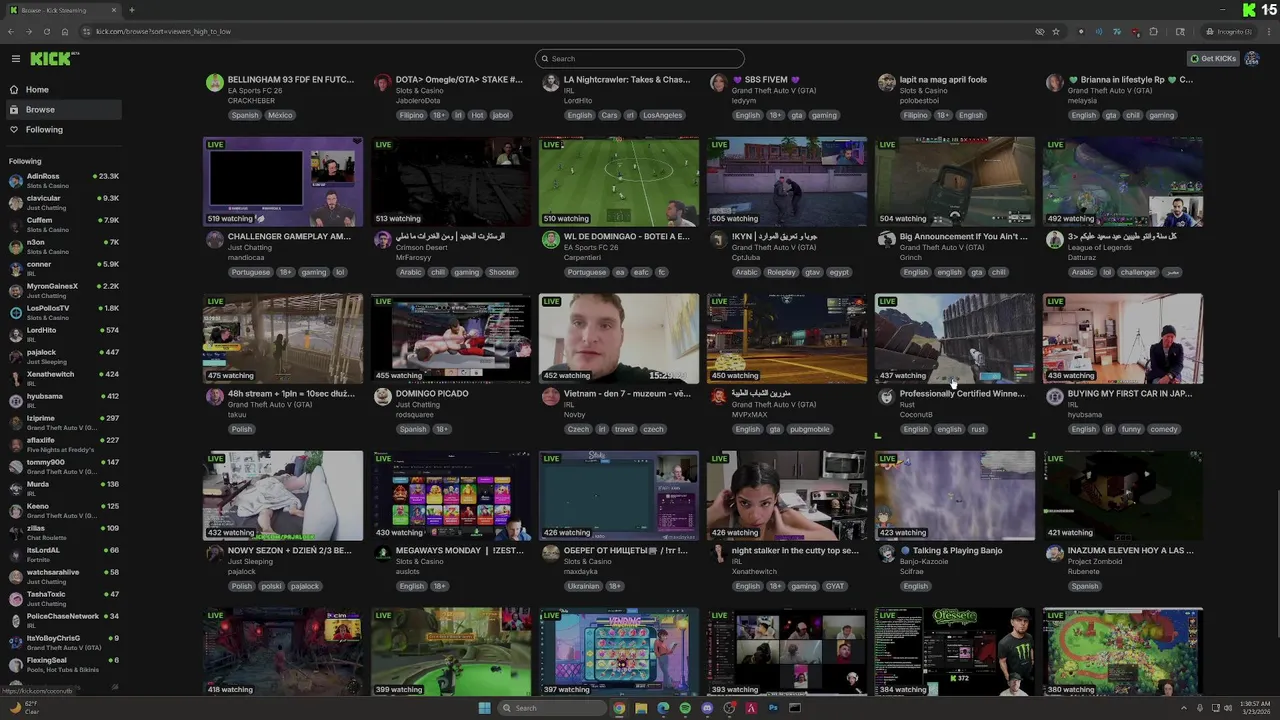1280x720 pixels.
Task: Open Windows Start menu
Action: point(485,708)
